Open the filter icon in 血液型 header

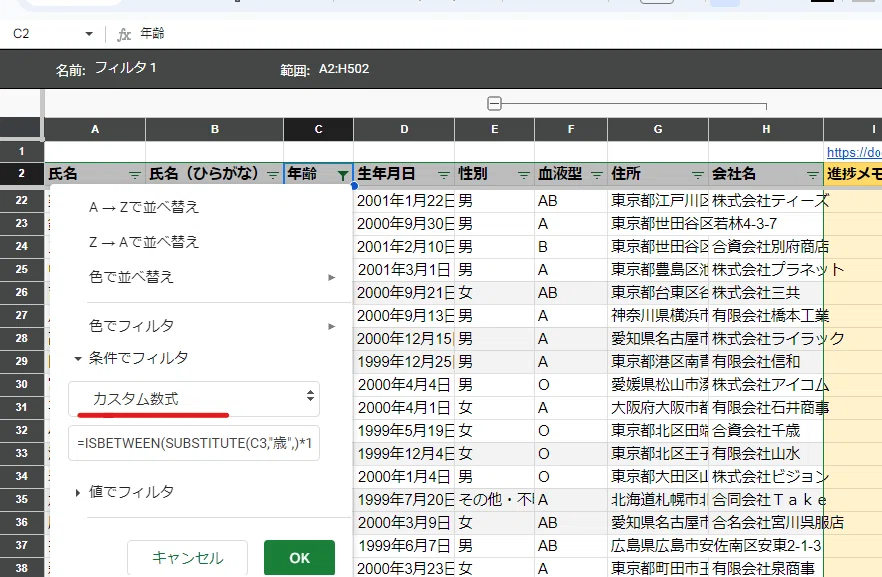tap(597, 175)
